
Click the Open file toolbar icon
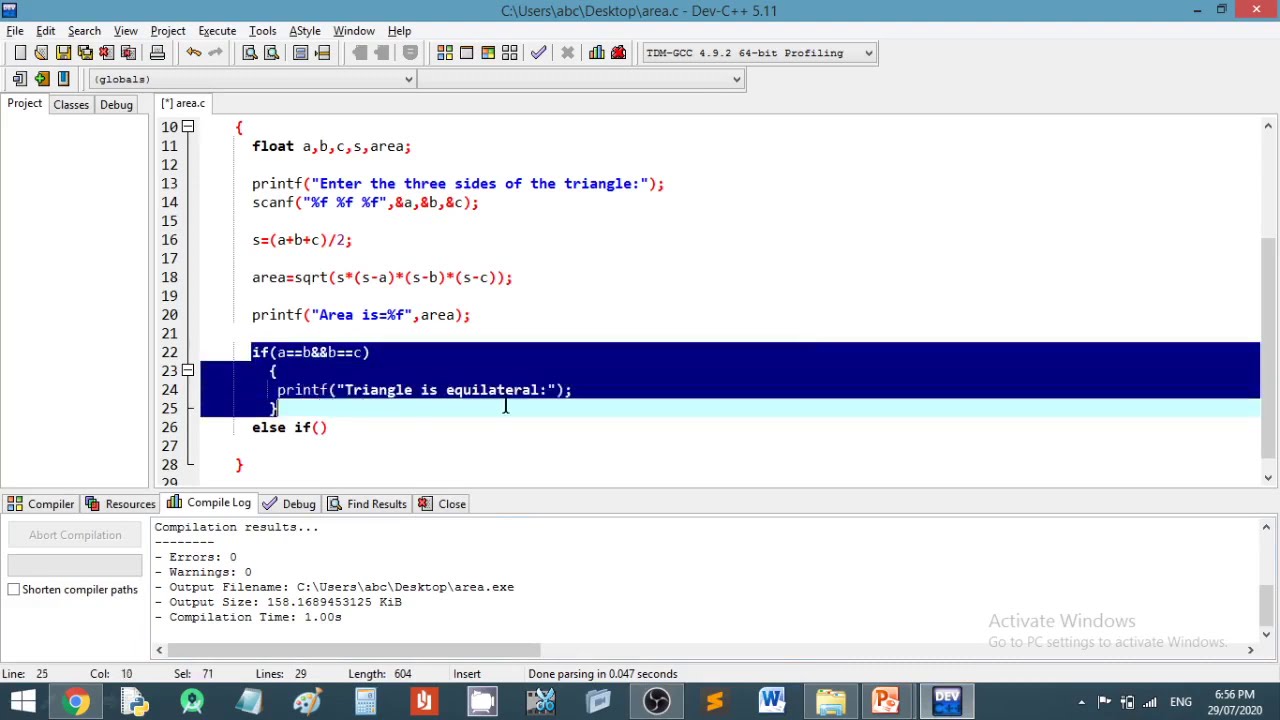[41, 53]
